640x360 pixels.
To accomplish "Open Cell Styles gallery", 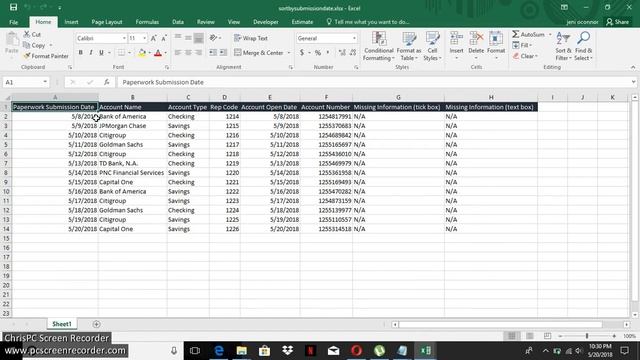I will 432,46.
